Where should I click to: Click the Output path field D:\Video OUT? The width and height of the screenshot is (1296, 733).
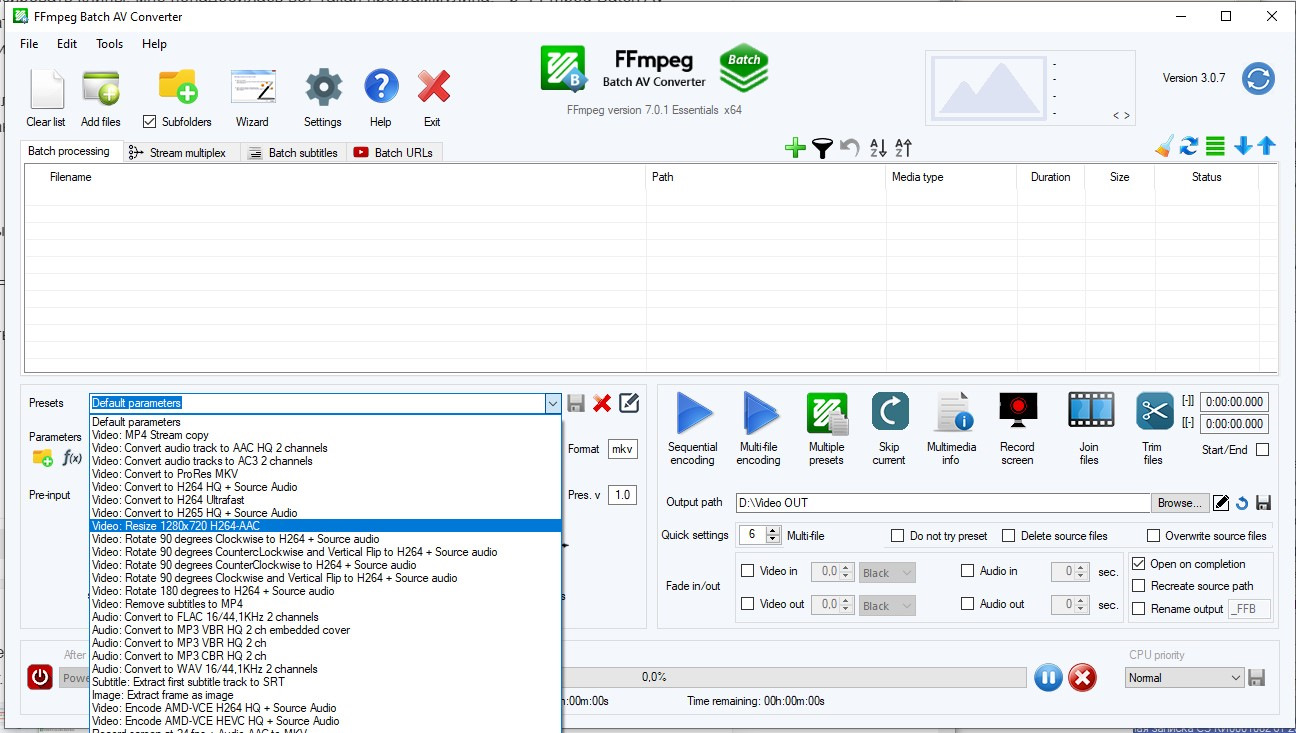(x=943, y=503)
